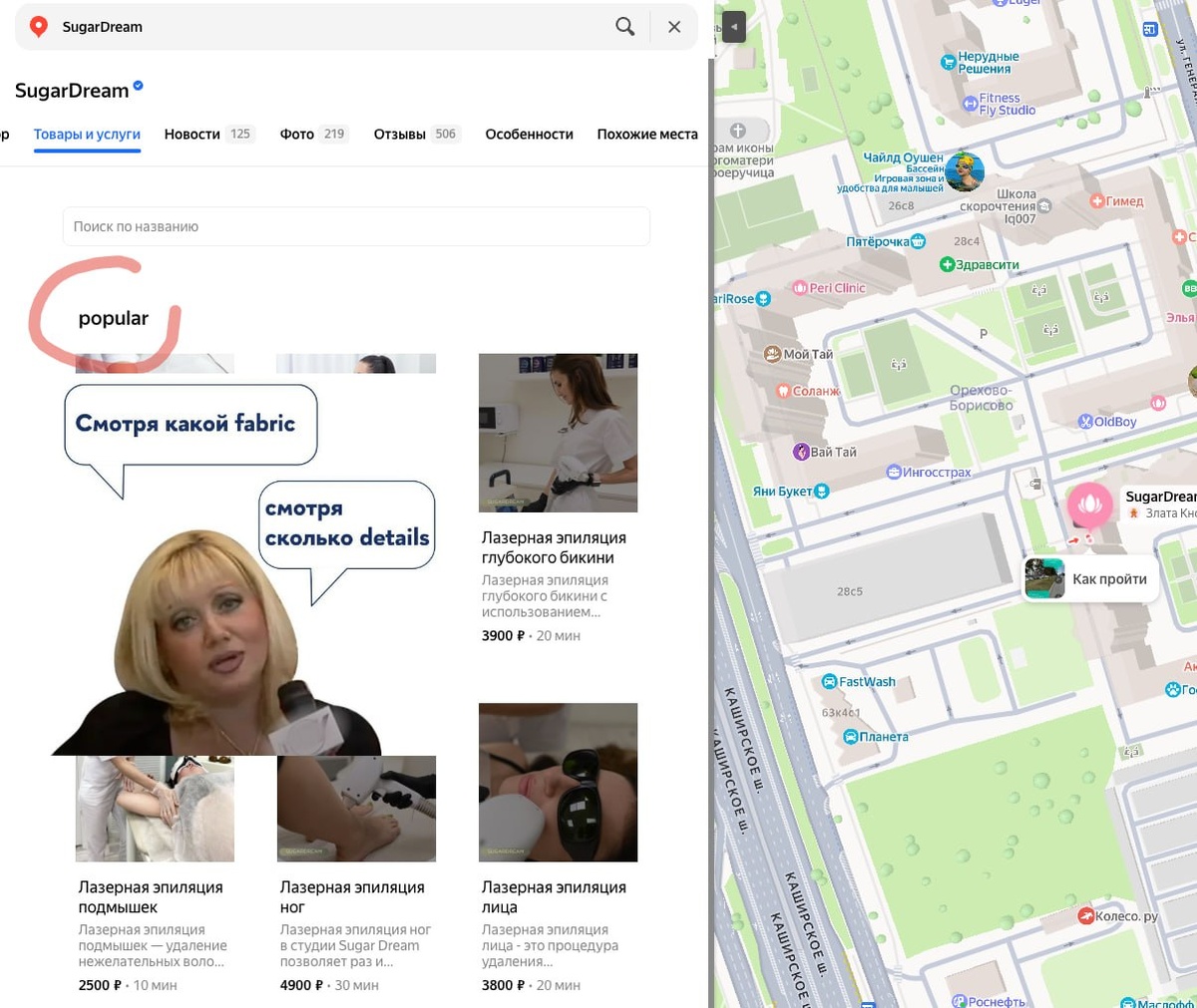The width and height of the screenshot is (1197, 1008).
Task: Go to the Особенности tab
Action: 529,134
